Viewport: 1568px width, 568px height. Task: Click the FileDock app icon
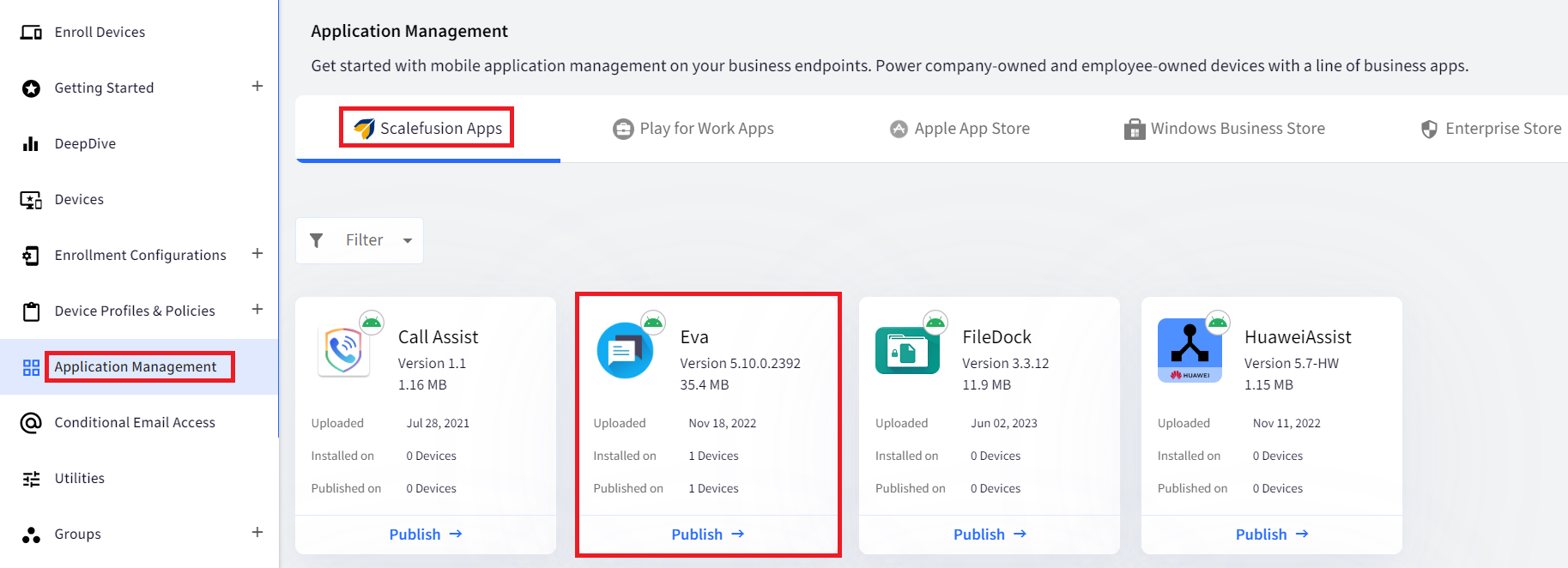coord(907,350)
